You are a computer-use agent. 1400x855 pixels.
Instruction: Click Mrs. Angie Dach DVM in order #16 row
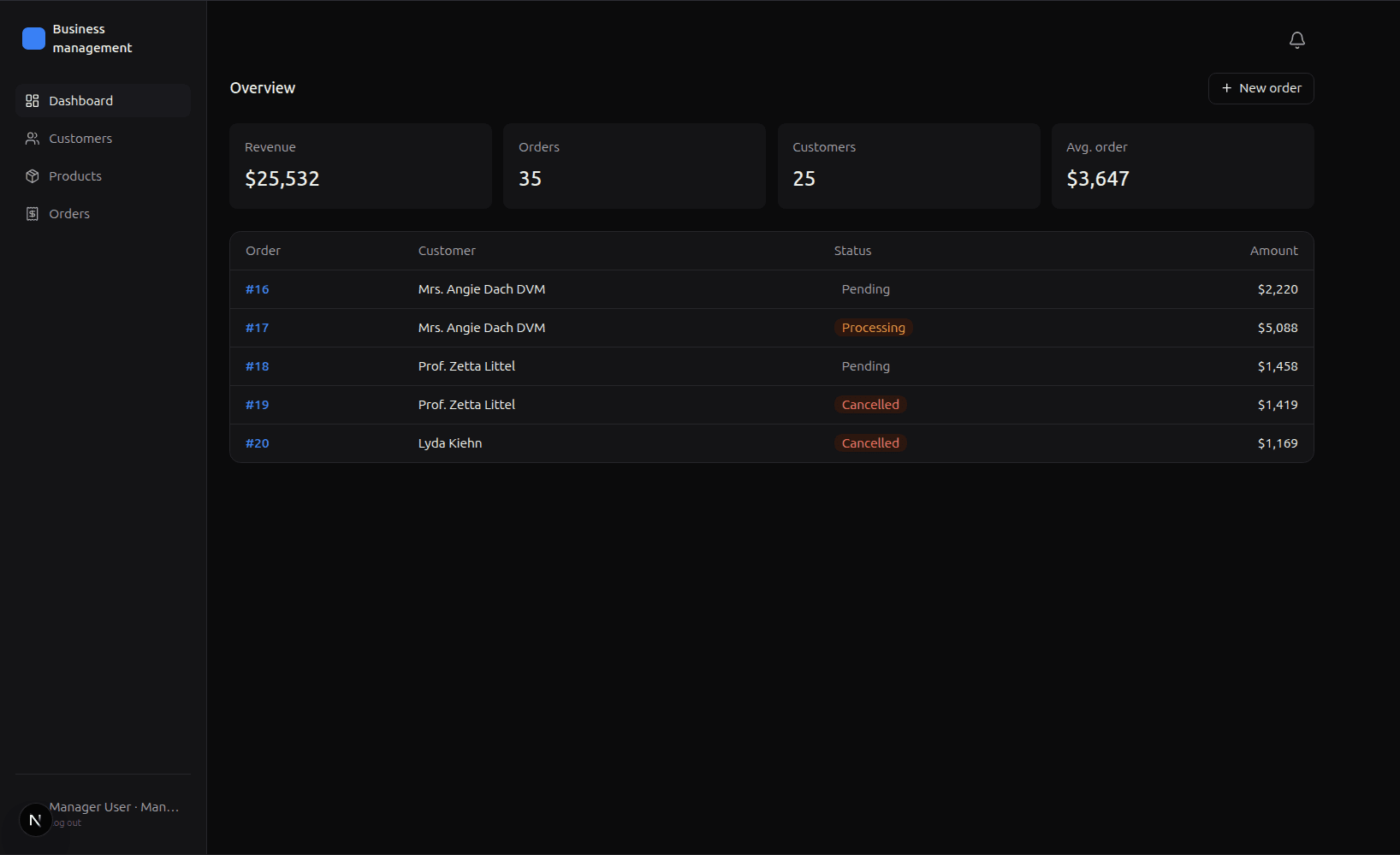coord(482,289)
